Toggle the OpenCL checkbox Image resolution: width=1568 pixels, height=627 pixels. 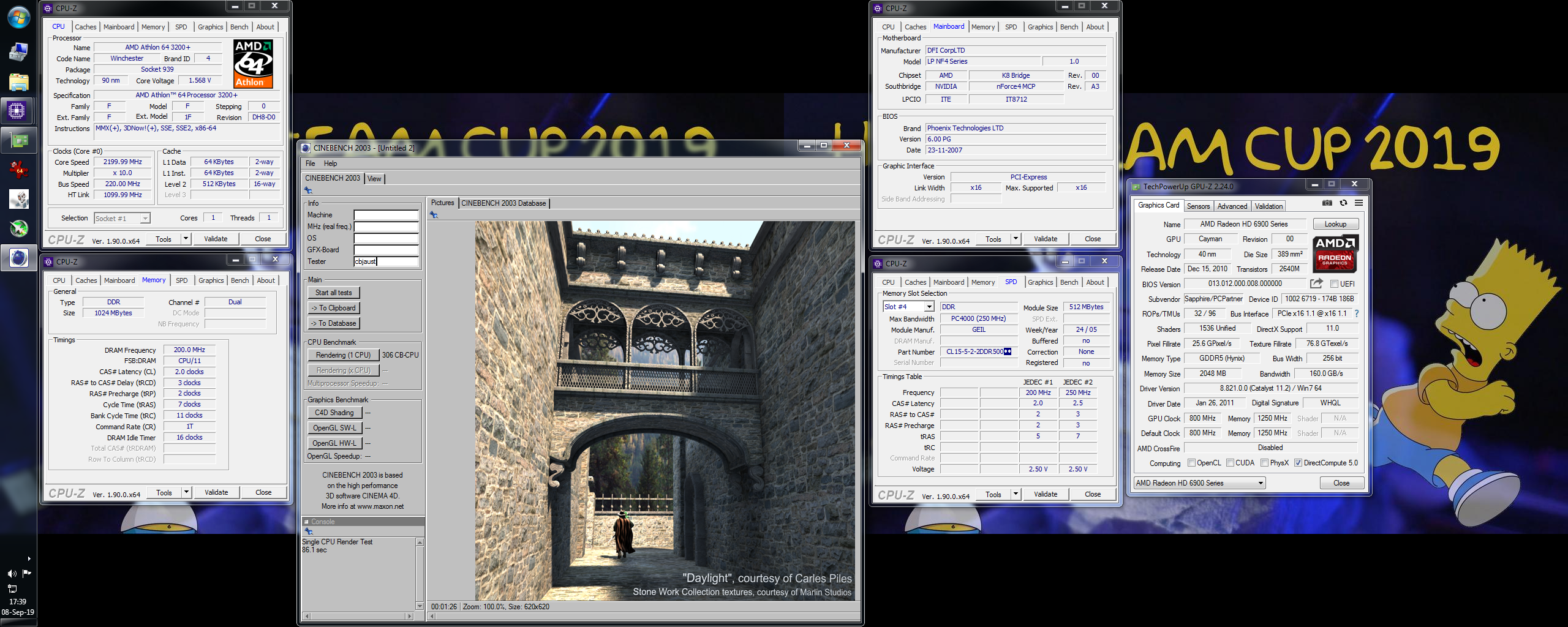click(1191, 463)
